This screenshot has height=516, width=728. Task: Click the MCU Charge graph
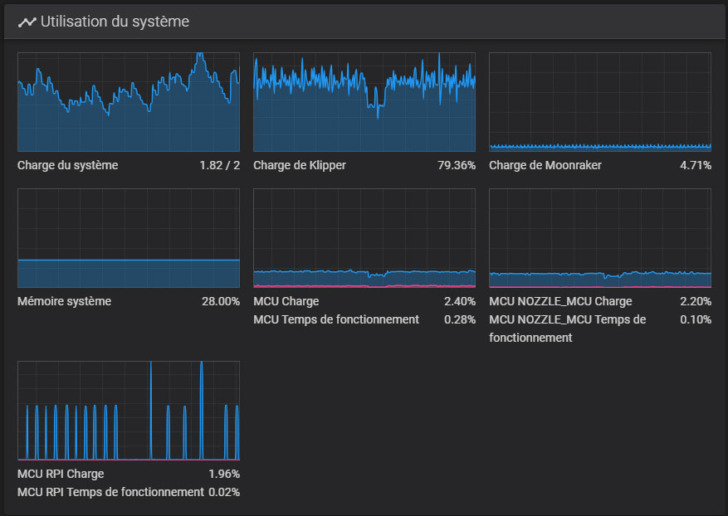tap(364, 238)
